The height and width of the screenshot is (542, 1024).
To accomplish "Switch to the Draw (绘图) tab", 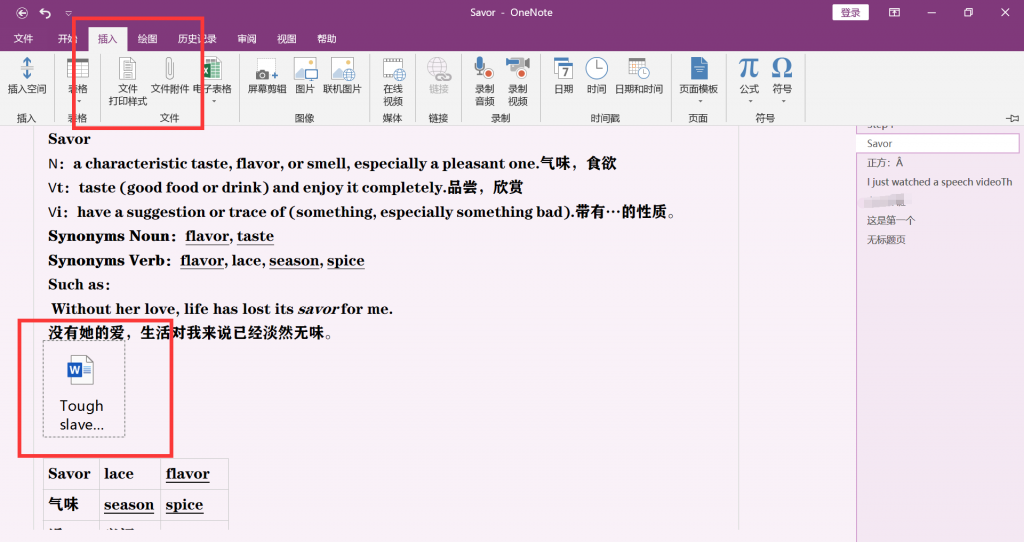I will [147, 39].
